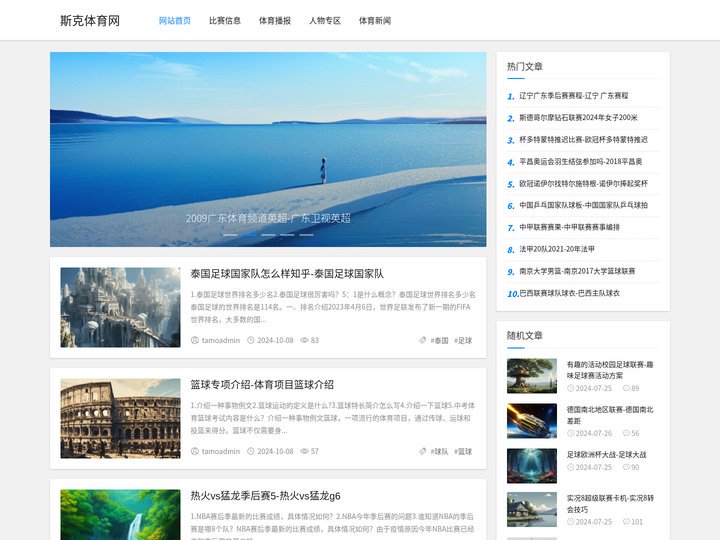Click clock icon on 实况8超级联赛 entry

(570, 522)
